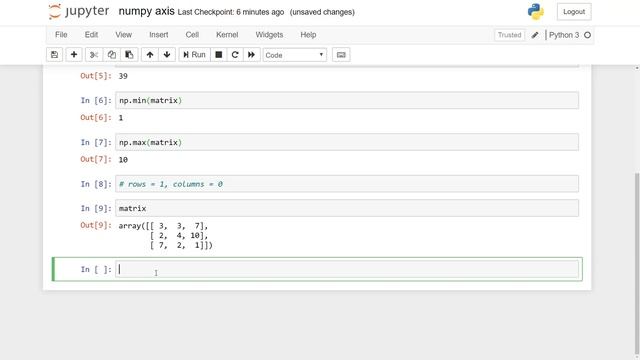Viewport: 640px width, 360px height.
Task: Click inside the np.max(matrix) cell
Action: [347, 142]
